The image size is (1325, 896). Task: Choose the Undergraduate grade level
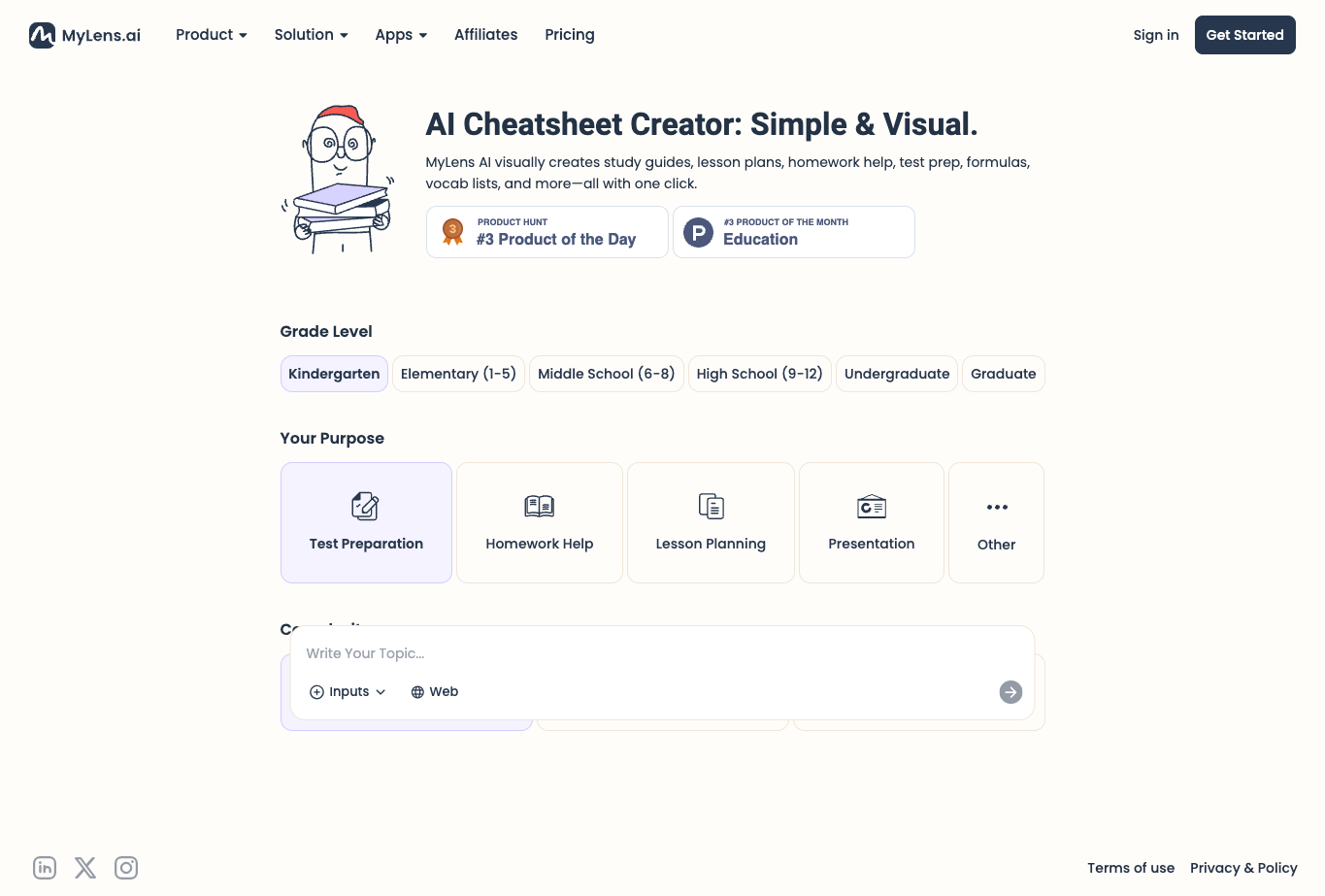896,373
